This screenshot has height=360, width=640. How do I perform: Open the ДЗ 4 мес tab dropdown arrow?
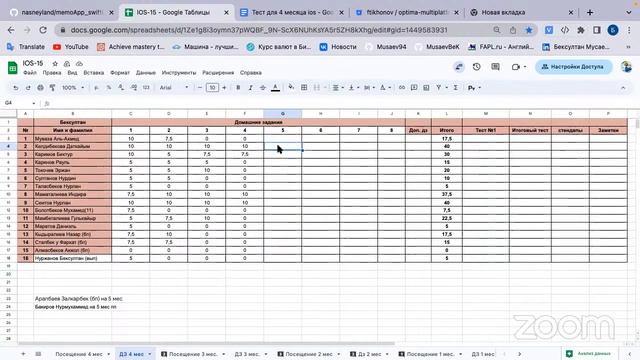pyautogui.click(x=150, y=354)
